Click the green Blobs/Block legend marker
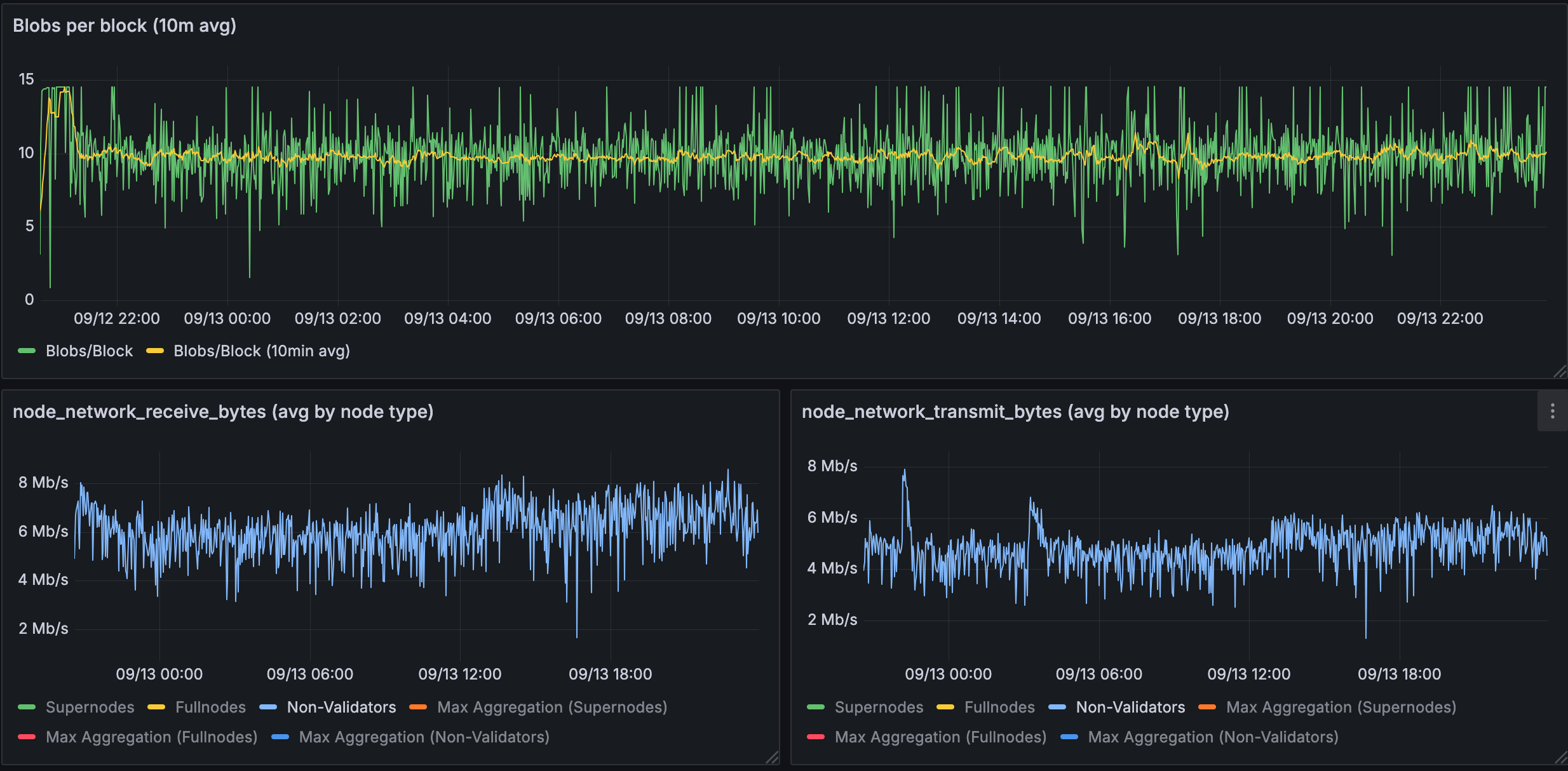Screen dimensions: 1568x771 [x=26, y=351]
